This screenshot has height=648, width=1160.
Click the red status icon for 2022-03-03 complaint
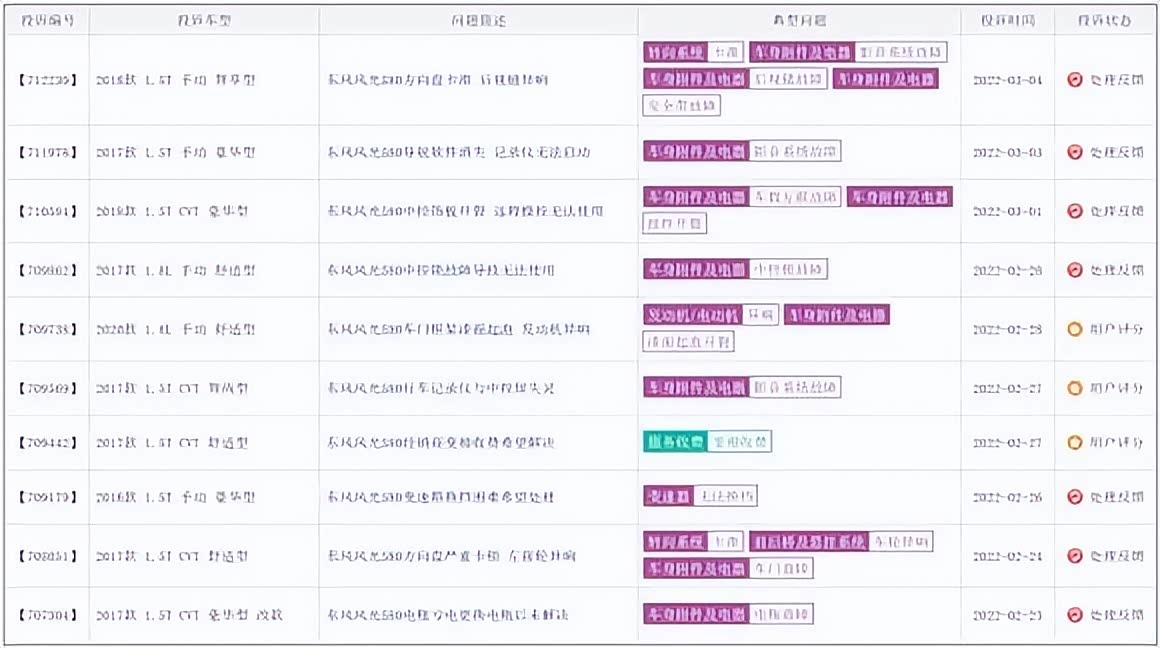tap(1075, 152)
